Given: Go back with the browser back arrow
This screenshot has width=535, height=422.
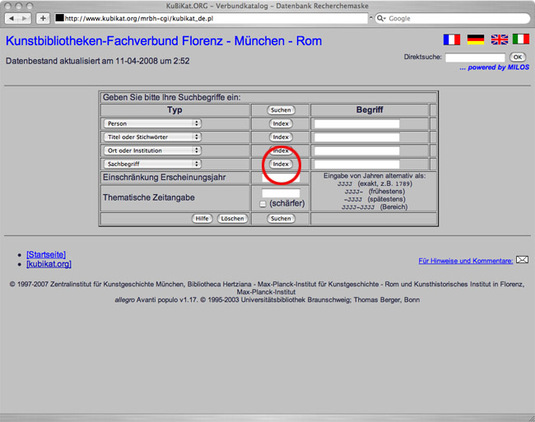Looking at the screenshot, I should coord(11,18).
